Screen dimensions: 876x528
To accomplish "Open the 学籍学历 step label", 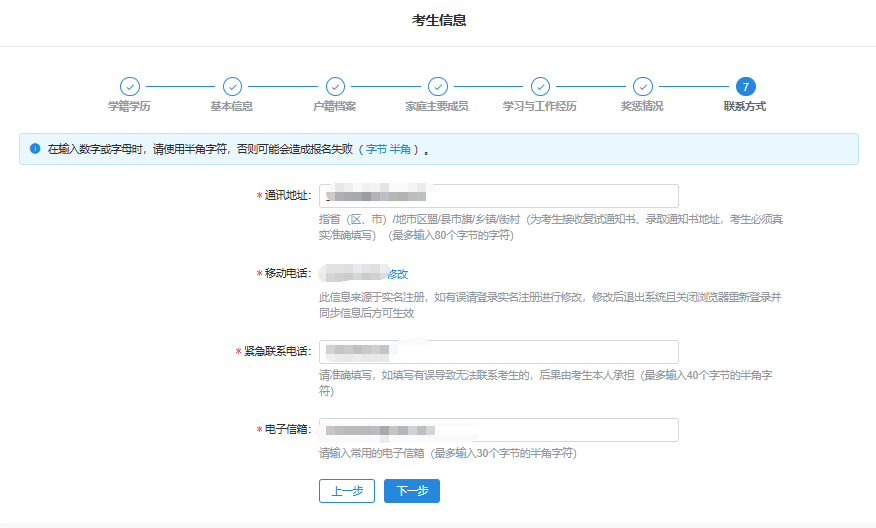I will (x=129, y=106).
